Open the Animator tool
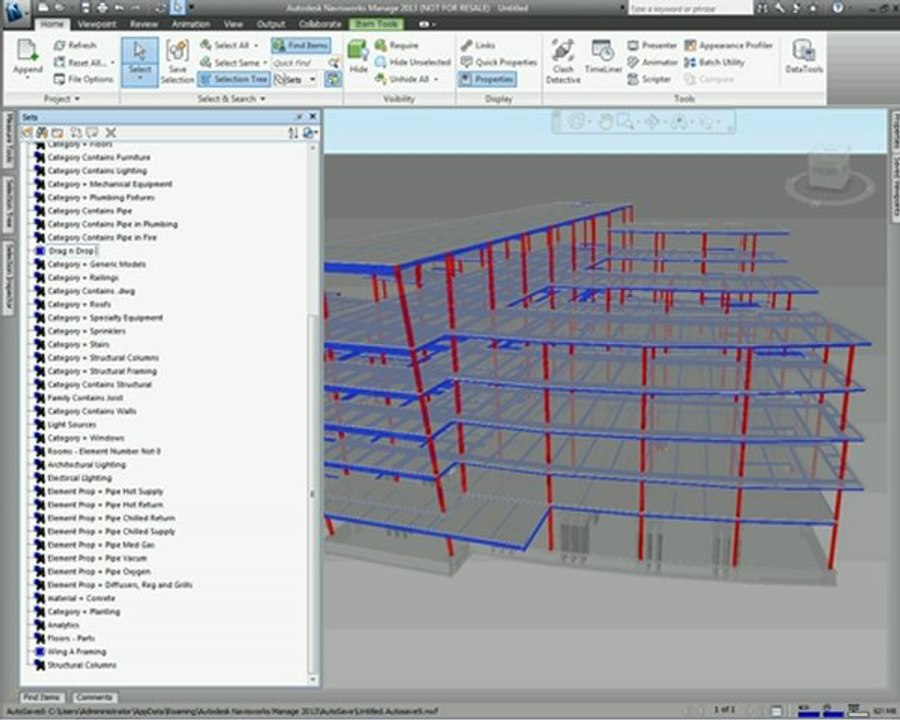Image resolution: width=900 pixels, height=720 pixels. click(652, 62)
